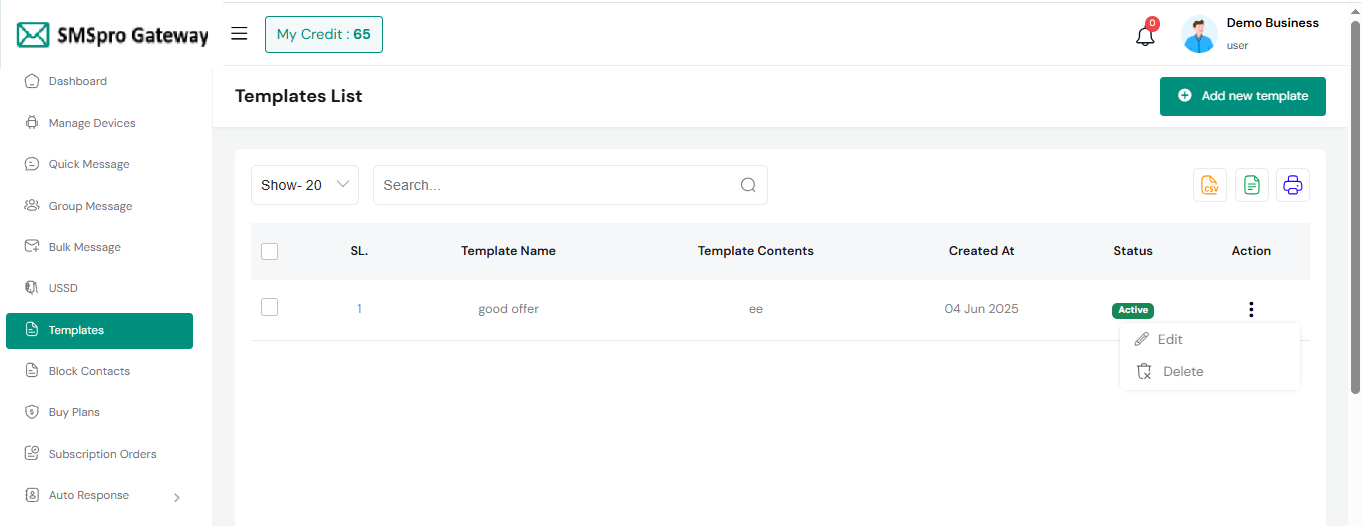1362x526 pixels.
Task: Click the Add new template button
Action: [1242, 96]
